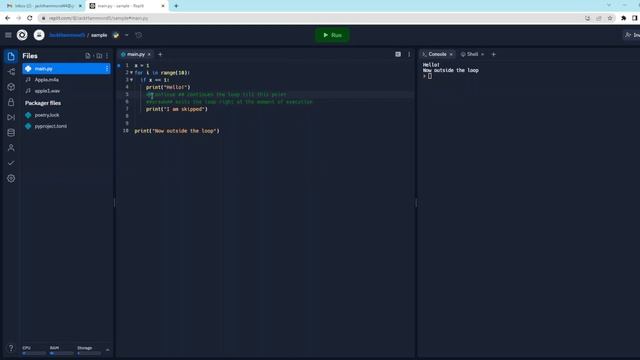
Task: Select main.py in file list
Action: tap(66, 69)
